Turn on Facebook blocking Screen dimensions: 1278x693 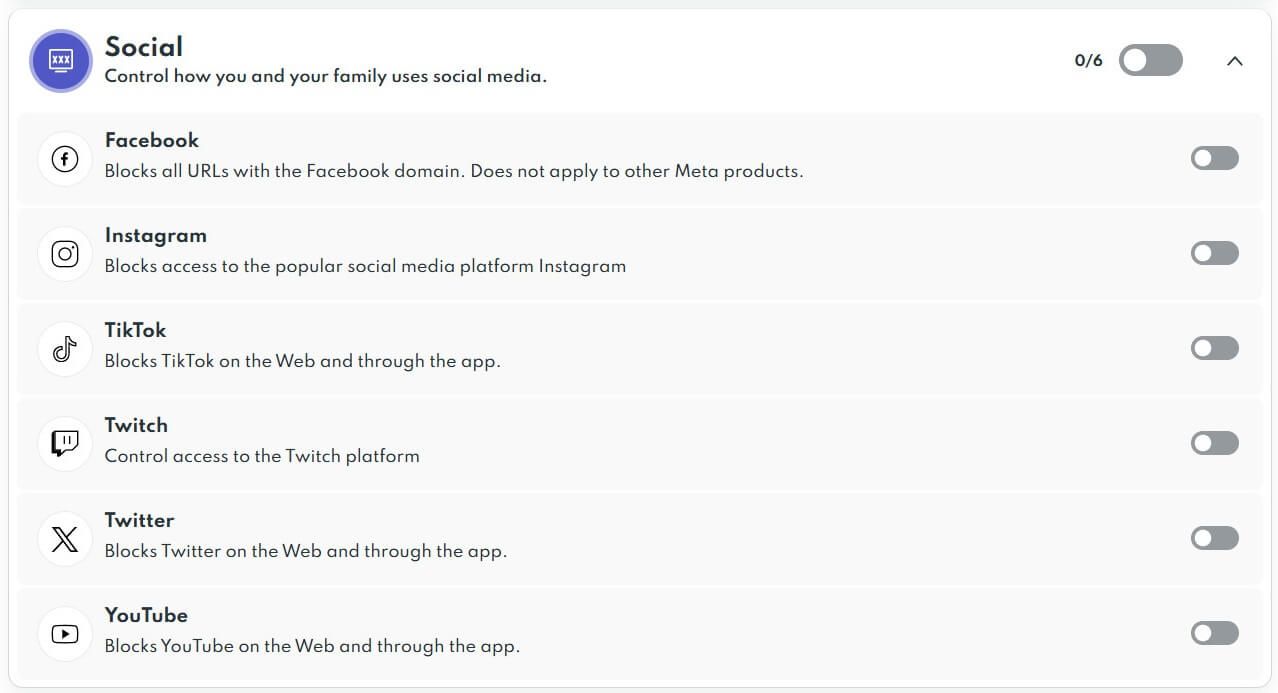coord(1214,158)
